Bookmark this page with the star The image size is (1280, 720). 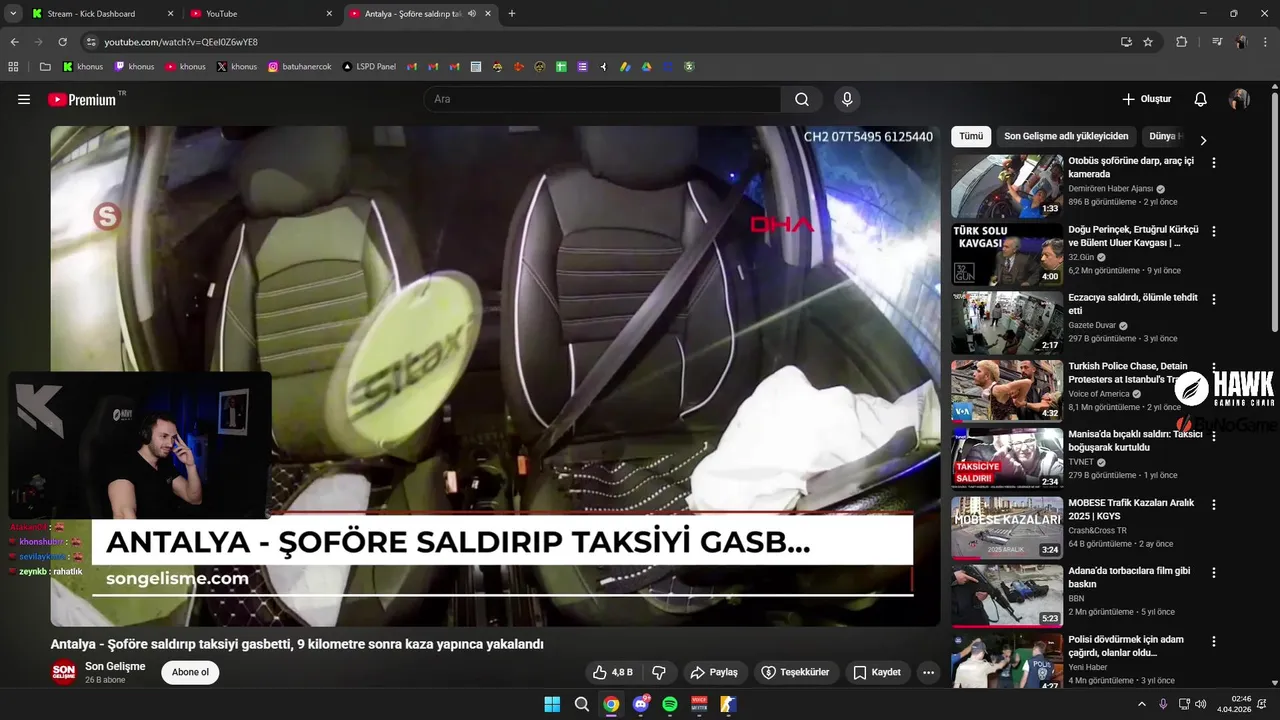[1148, 42]
